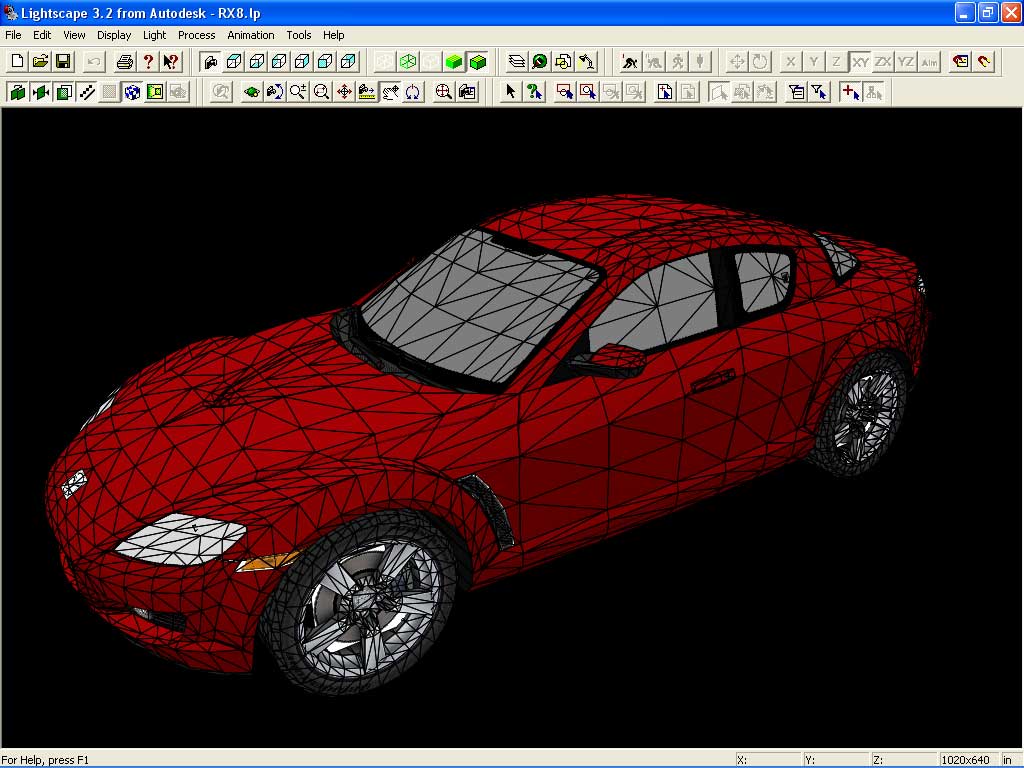Open the Animation menu
This screenshot has height=768, width=1024.
(250, 35)
